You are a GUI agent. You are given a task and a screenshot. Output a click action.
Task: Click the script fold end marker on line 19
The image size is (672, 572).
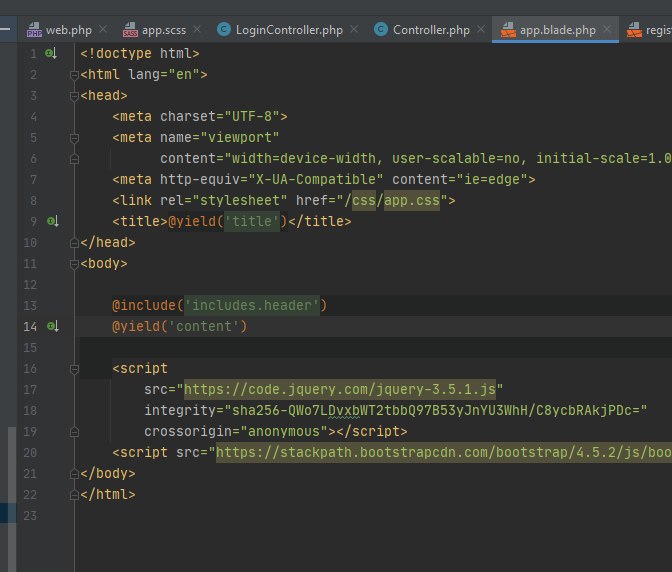pyautogui.click(x=74, y=432)
